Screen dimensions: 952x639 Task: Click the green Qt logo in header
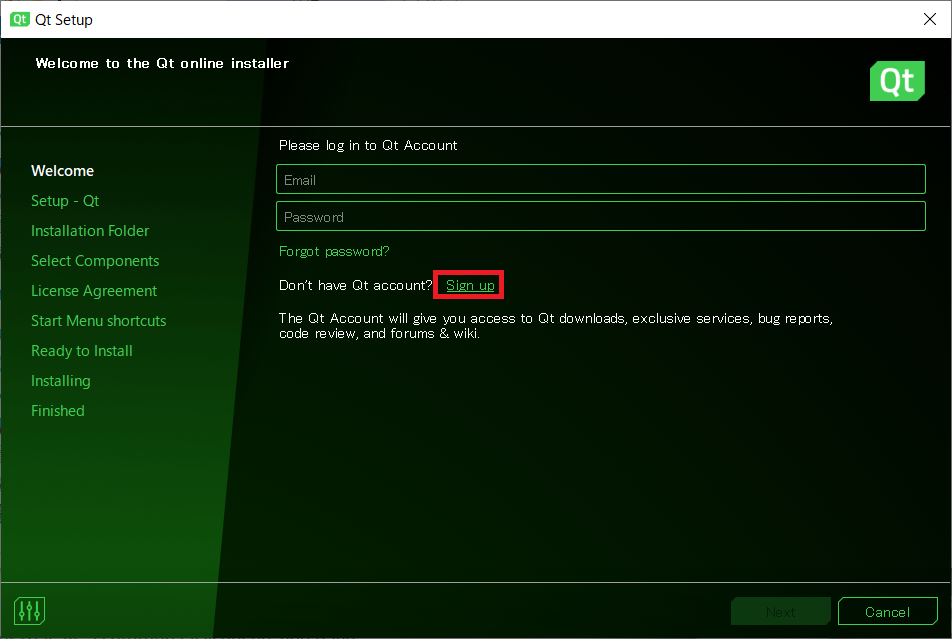897,81
